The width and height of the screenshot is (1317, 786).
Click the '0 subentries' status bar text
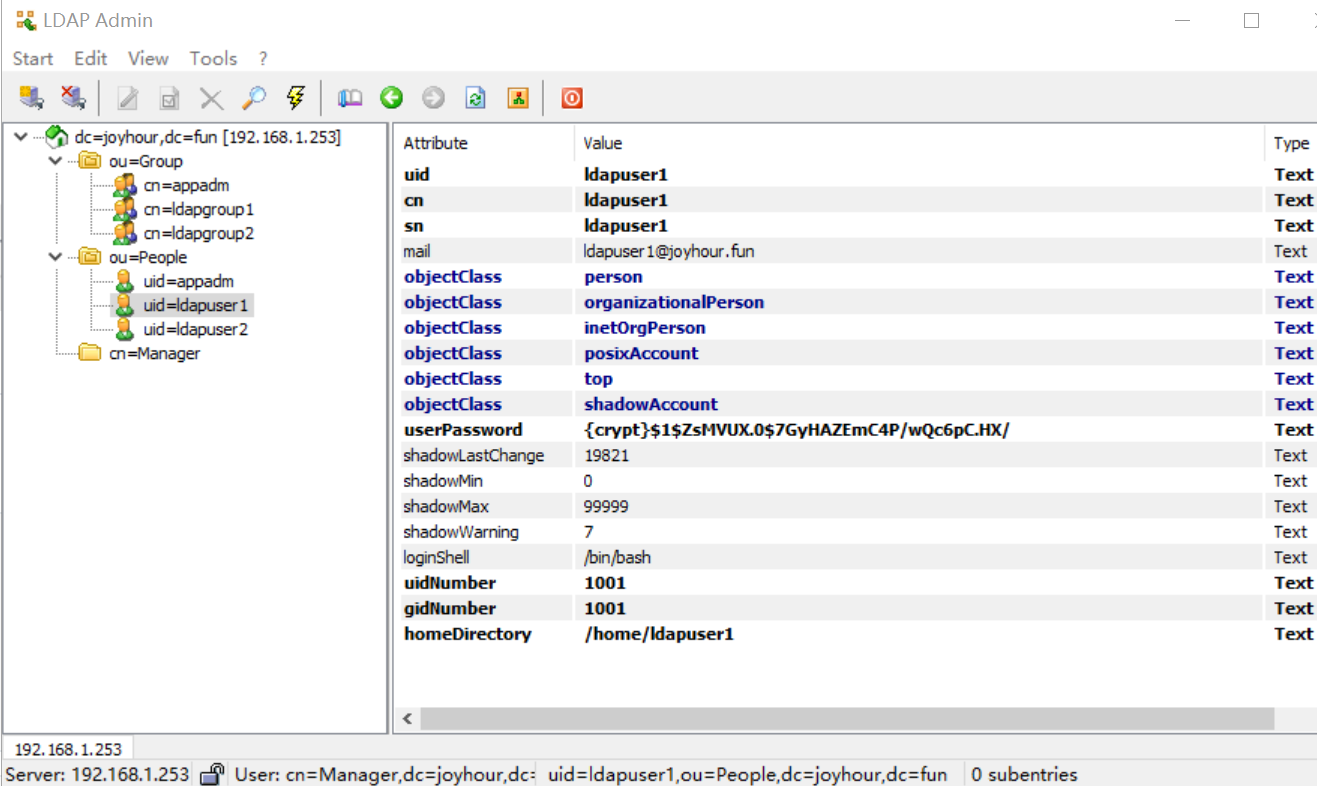point(1024,774)
